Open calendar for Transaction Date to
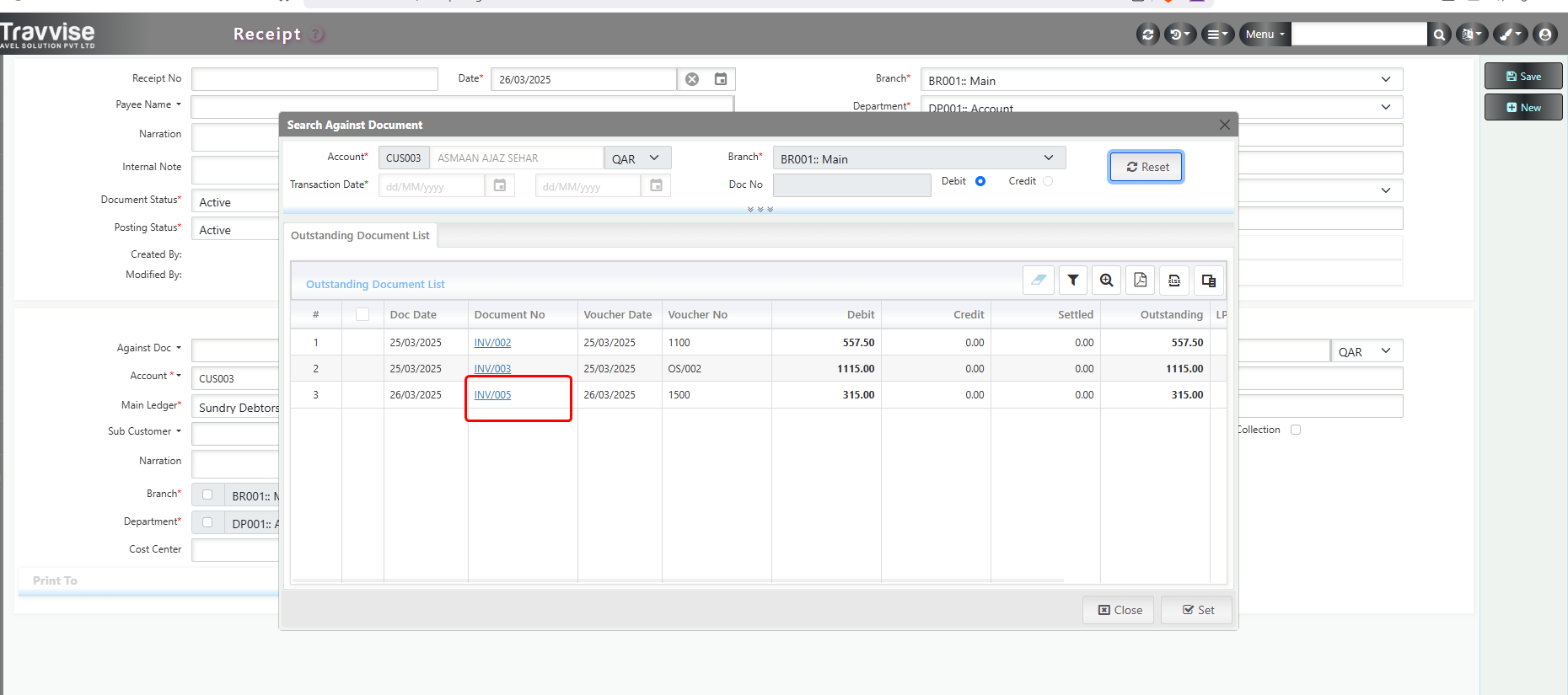Viewport: 1568px width, 695px height. (656, 185)
